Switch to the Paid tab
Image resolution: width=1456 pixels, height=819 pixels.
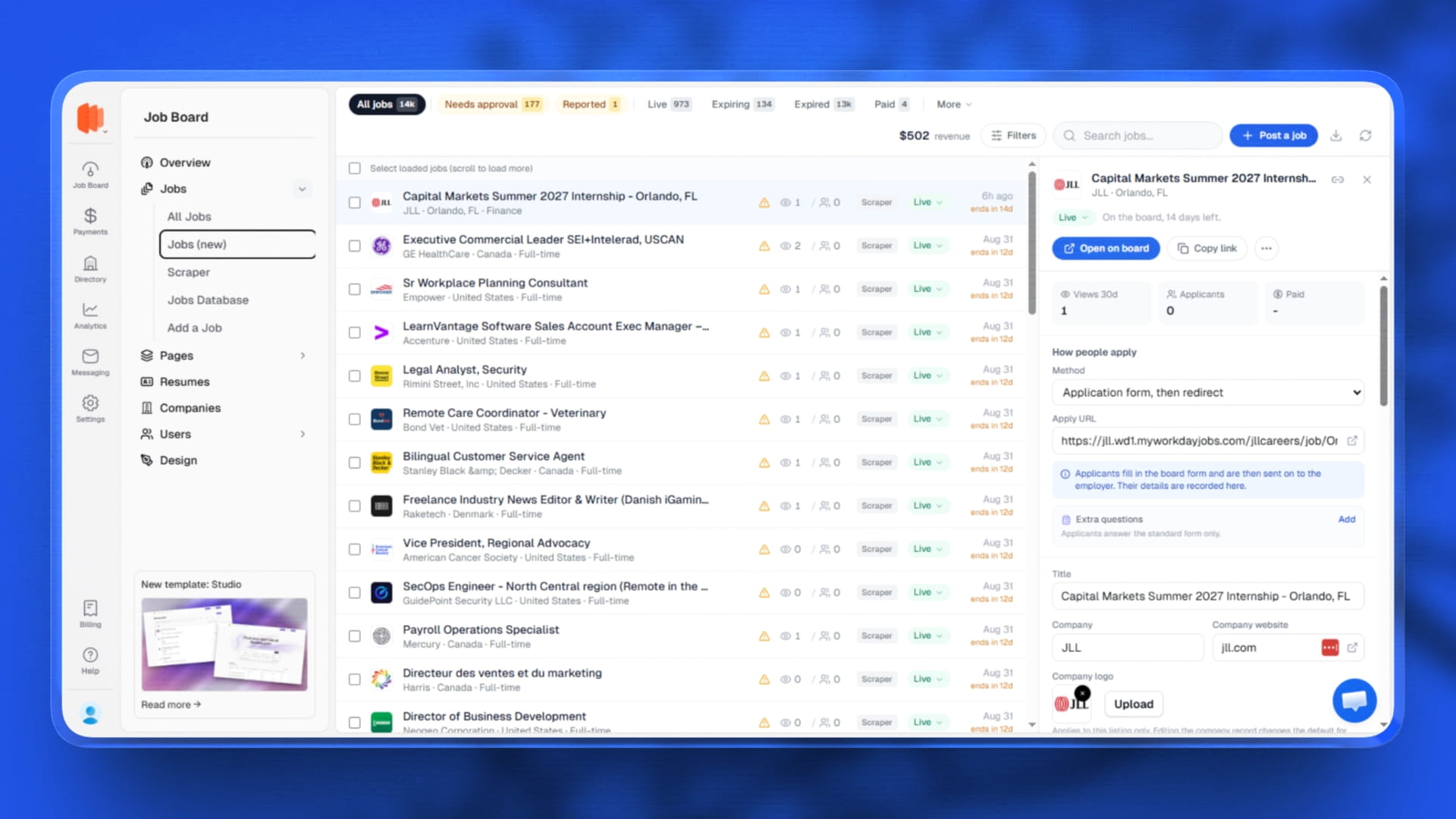tap(891, 105)
